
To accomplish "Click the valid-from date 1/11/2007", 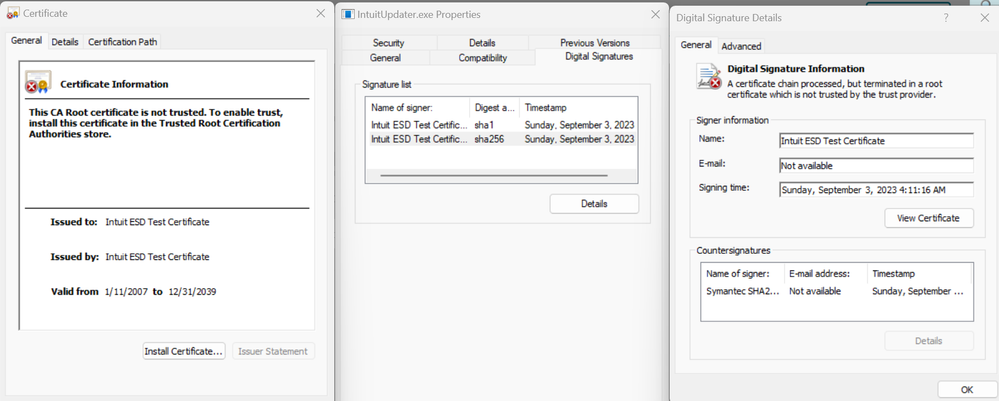I will (126, 291).
